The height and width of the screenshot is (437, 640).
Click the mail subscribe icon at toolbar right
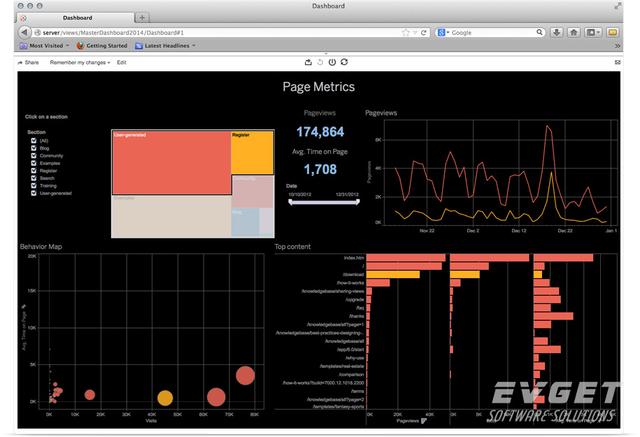618,62
